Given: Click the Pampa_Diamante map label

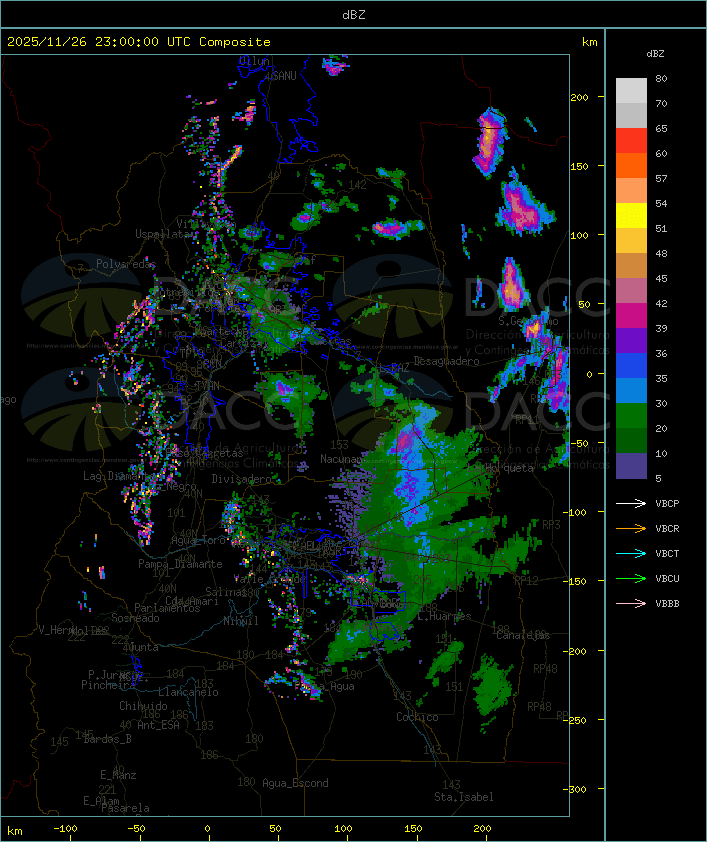Looking at the screenshot, I should point(180,564).
